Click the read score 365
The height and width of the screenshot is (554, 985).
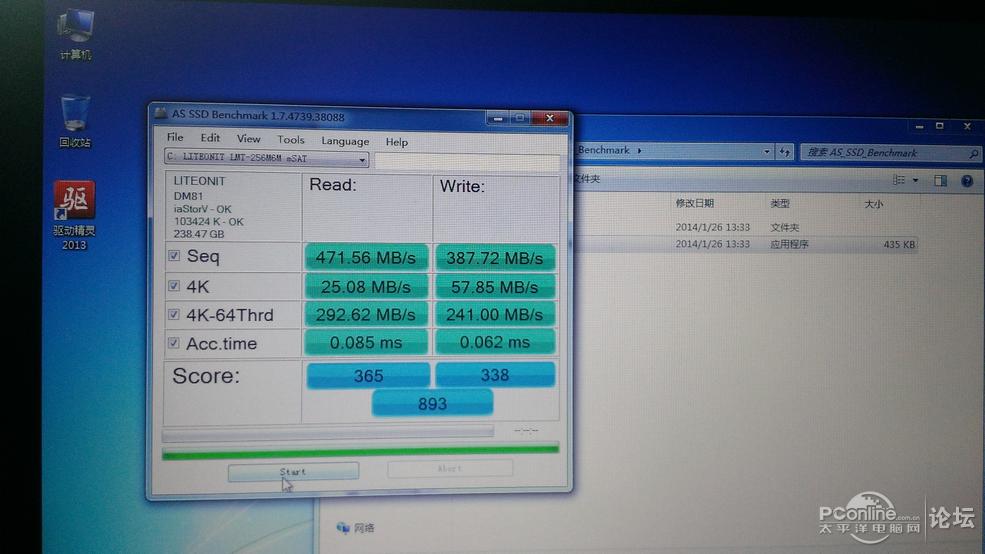pyautogui.click(x=368, y=376)
